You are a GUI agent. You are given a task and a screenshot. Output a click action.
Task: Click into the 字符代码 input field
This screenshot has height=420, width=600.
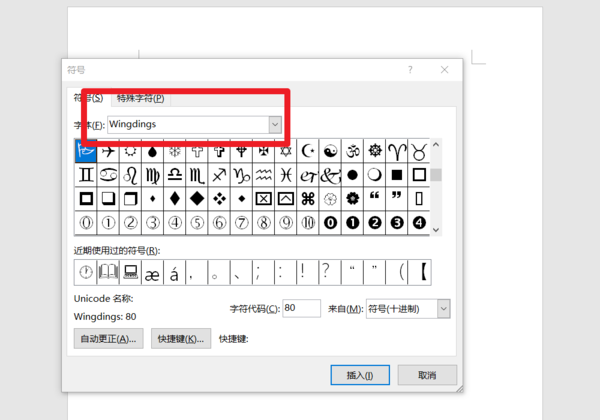301,309
